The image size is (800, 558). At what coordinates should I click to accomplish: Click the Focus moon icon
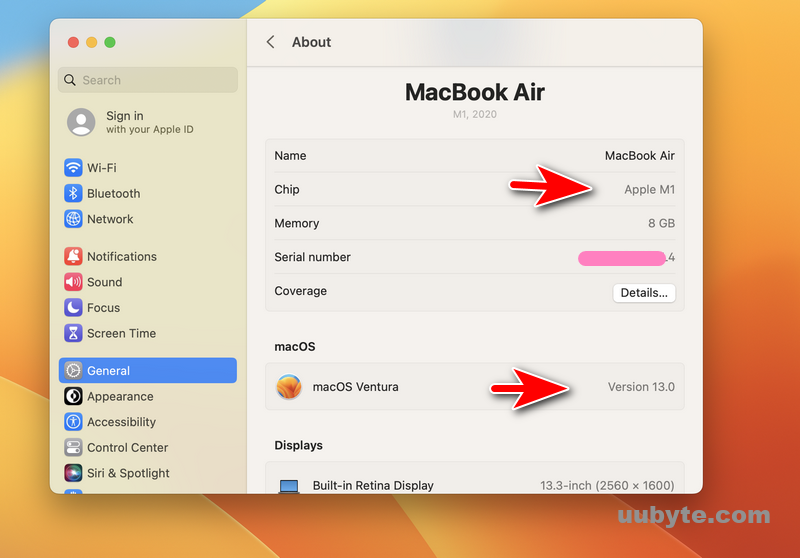pyautogui.click(x=73, y=307)
